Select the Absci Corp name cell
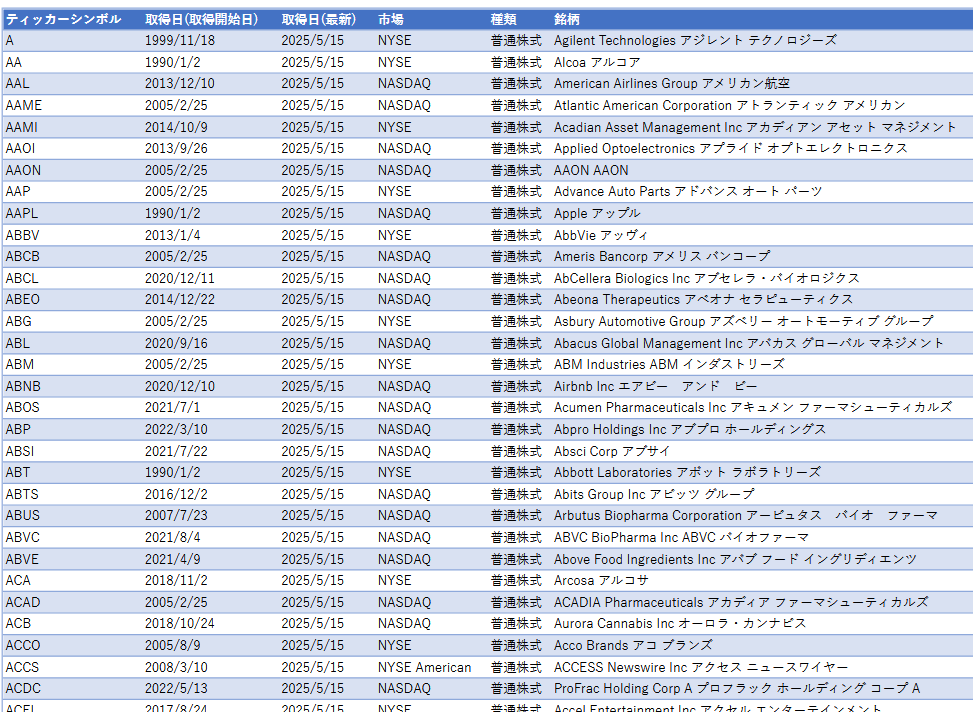Screen dimensions: 973x712 [x=612, y=451]
